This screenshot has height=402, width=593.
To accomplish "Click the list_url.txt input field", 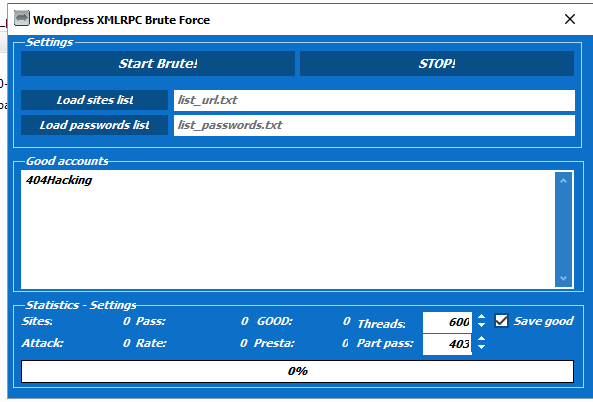I will pos(374,100).
